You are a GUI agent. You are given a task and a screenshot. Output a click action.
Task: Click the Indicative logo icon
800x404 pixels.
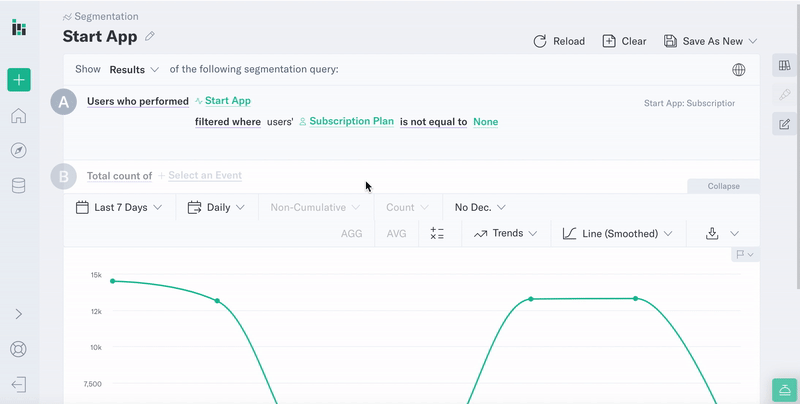click(19, 28)
